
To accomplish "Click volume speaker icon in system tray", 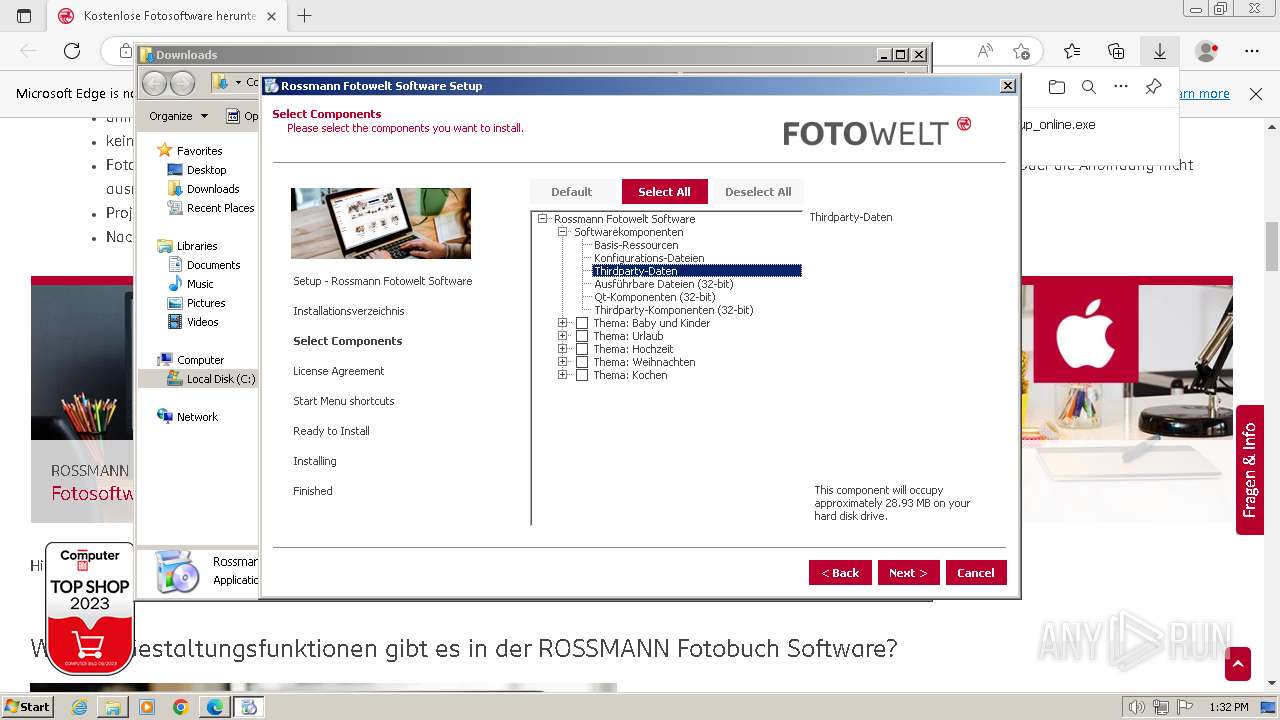I will coord(1136,707).
